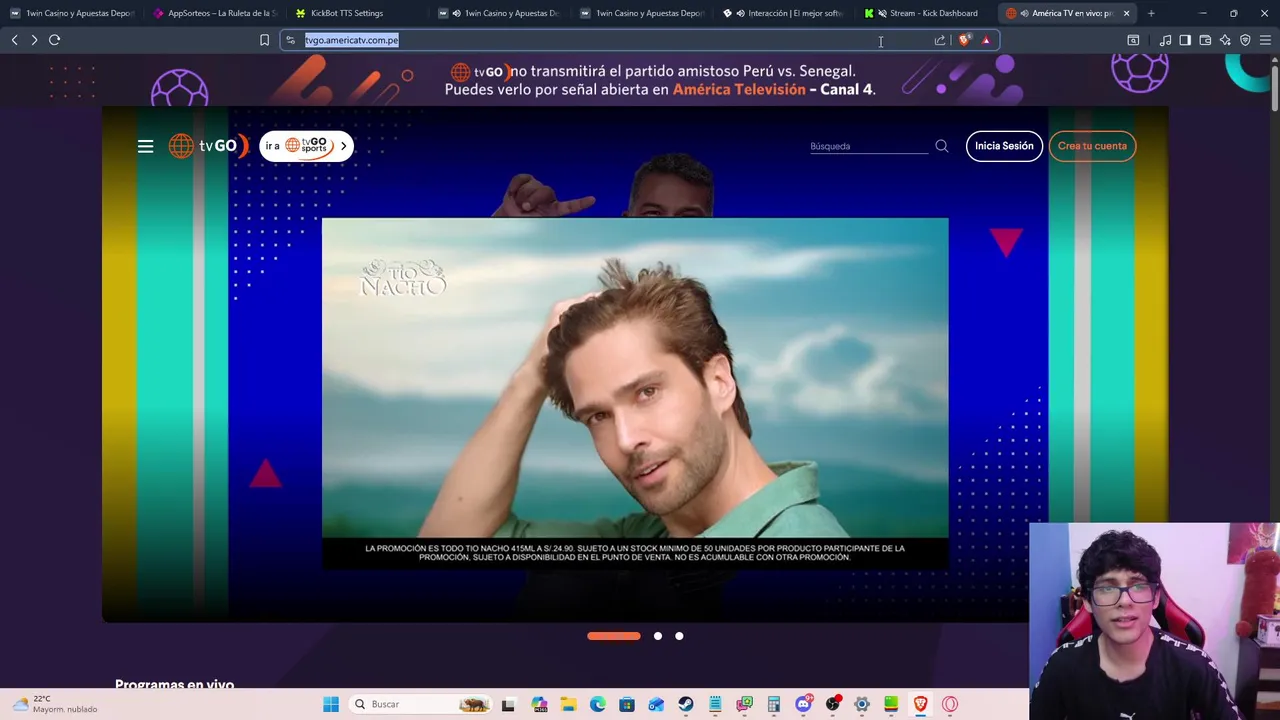Open a new tab with plus button
1280x720 pixels.
click(x=1151, y=13)
